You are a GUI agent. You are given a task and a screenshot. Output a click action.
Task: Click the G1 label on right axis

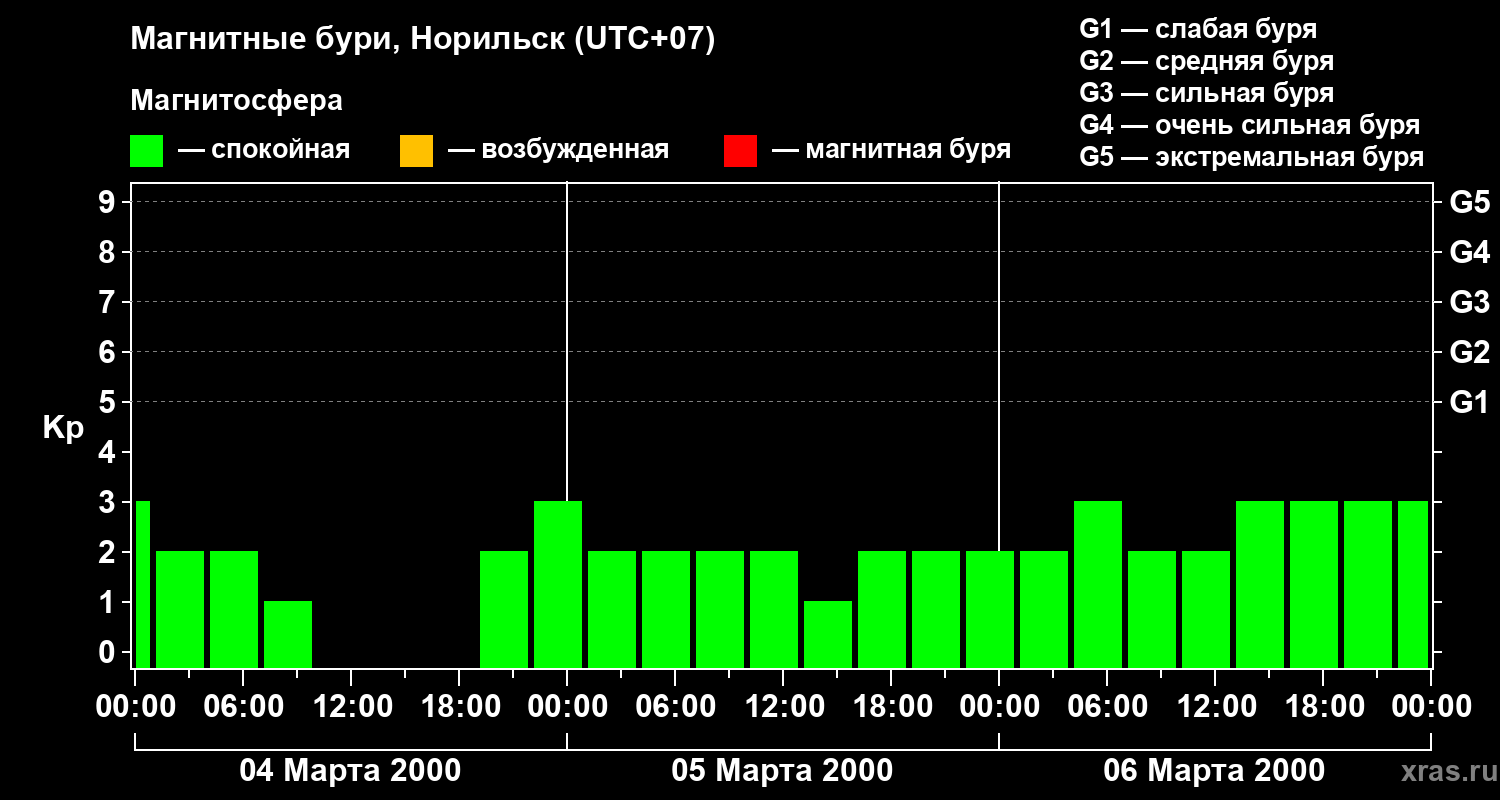(x=1469, y=402)
